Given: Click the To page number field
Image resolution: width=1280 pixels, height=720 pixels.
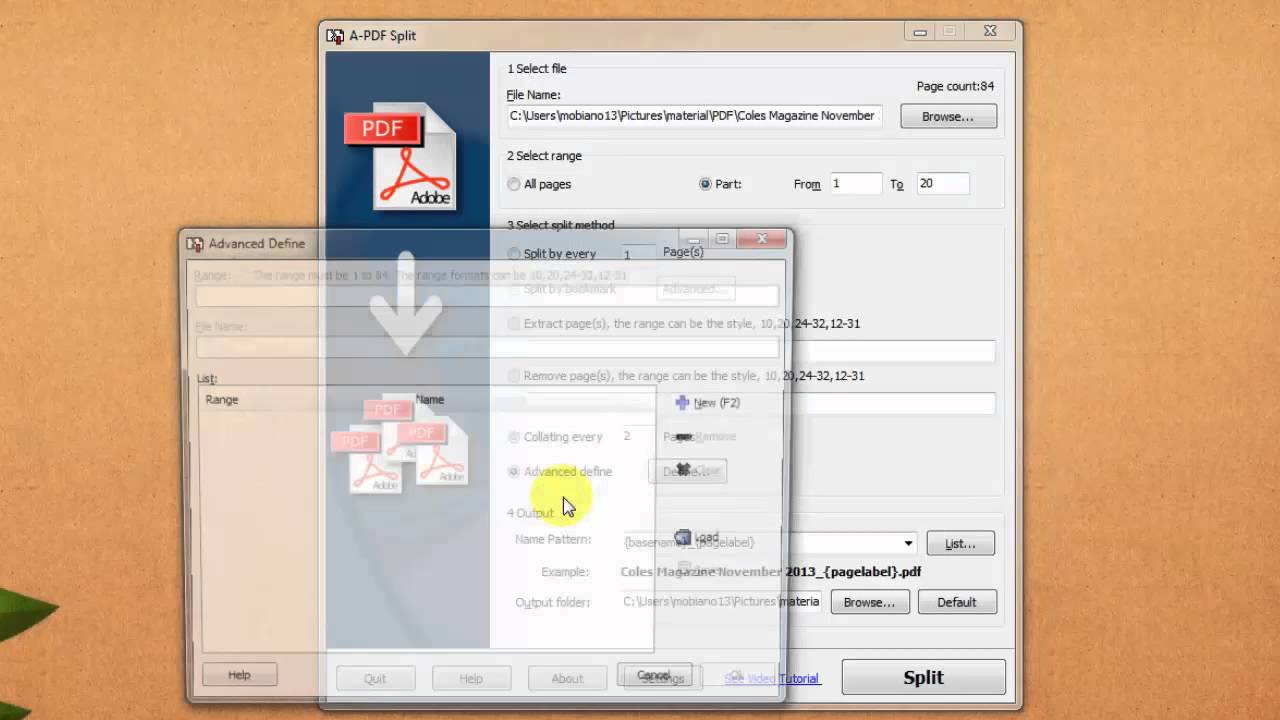Looking at the screenshot, I should 942,184.
